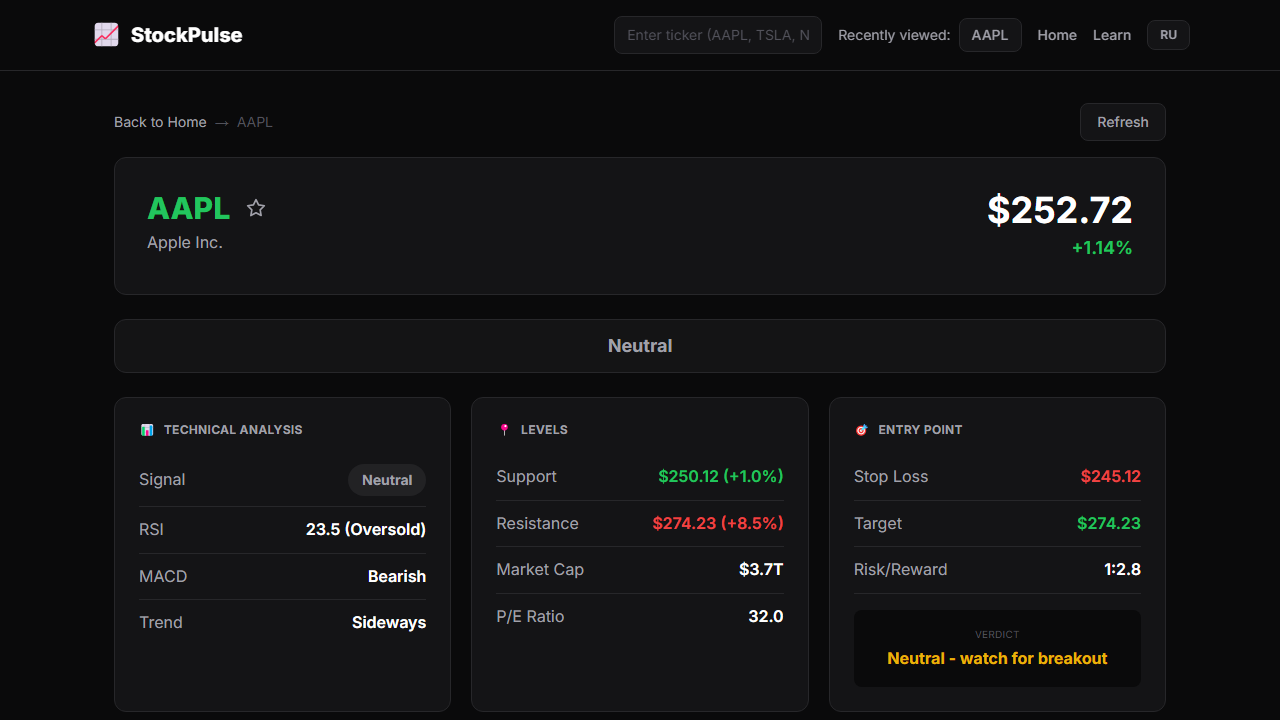
Task: Click the Resistance value $274.23 (+8.5%)
Action: coord(718,523)
